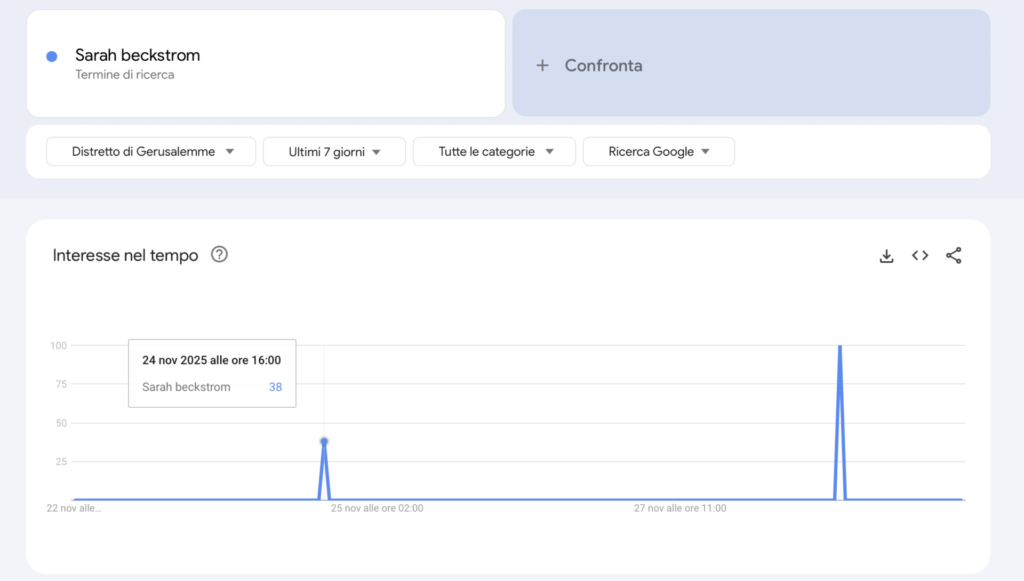Click the highlighted data point at value 38

[324, 441]
